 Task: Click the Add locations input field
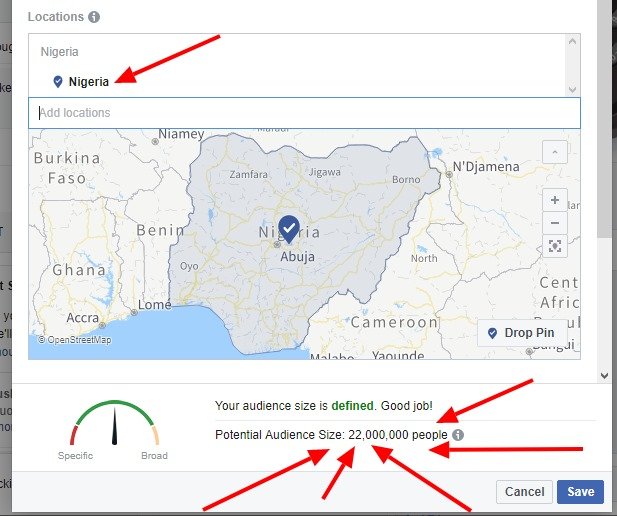[304, 113]
